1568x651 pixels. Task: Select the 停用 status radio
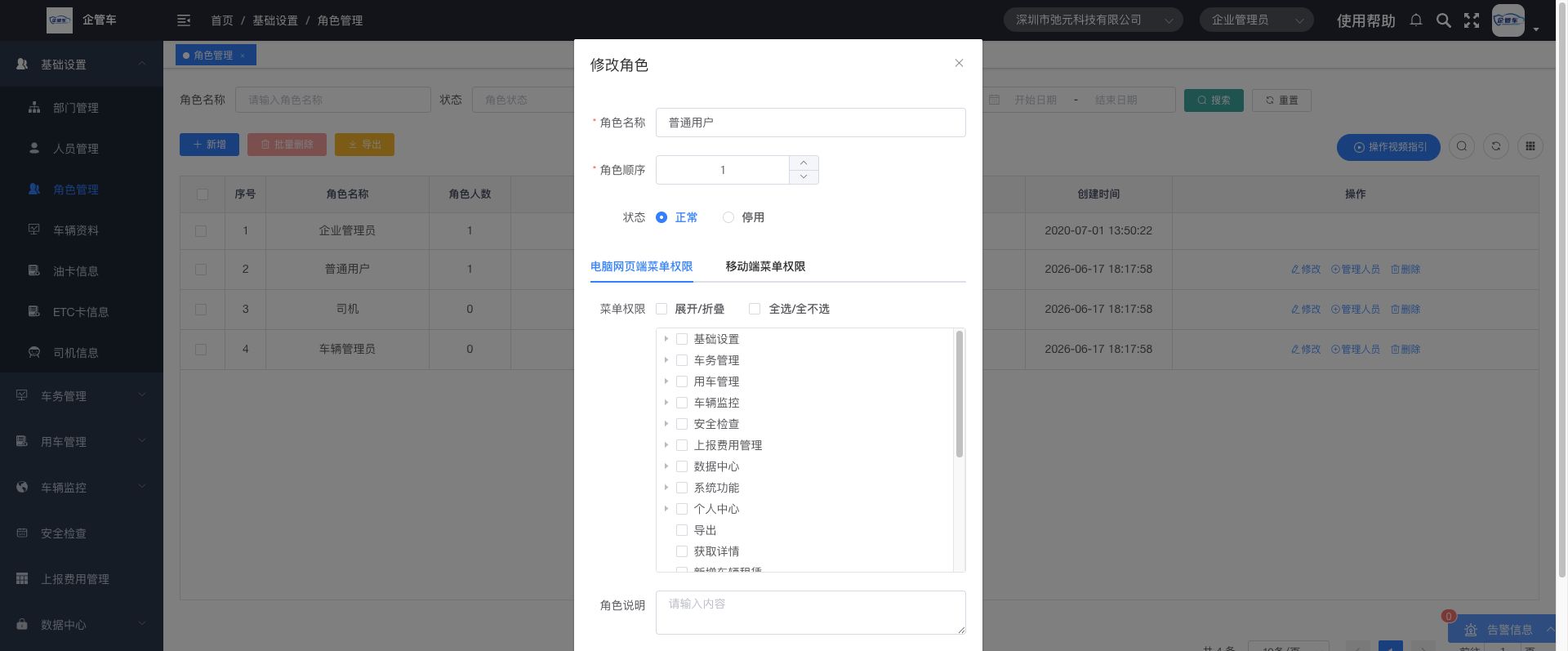coord(728,217)
